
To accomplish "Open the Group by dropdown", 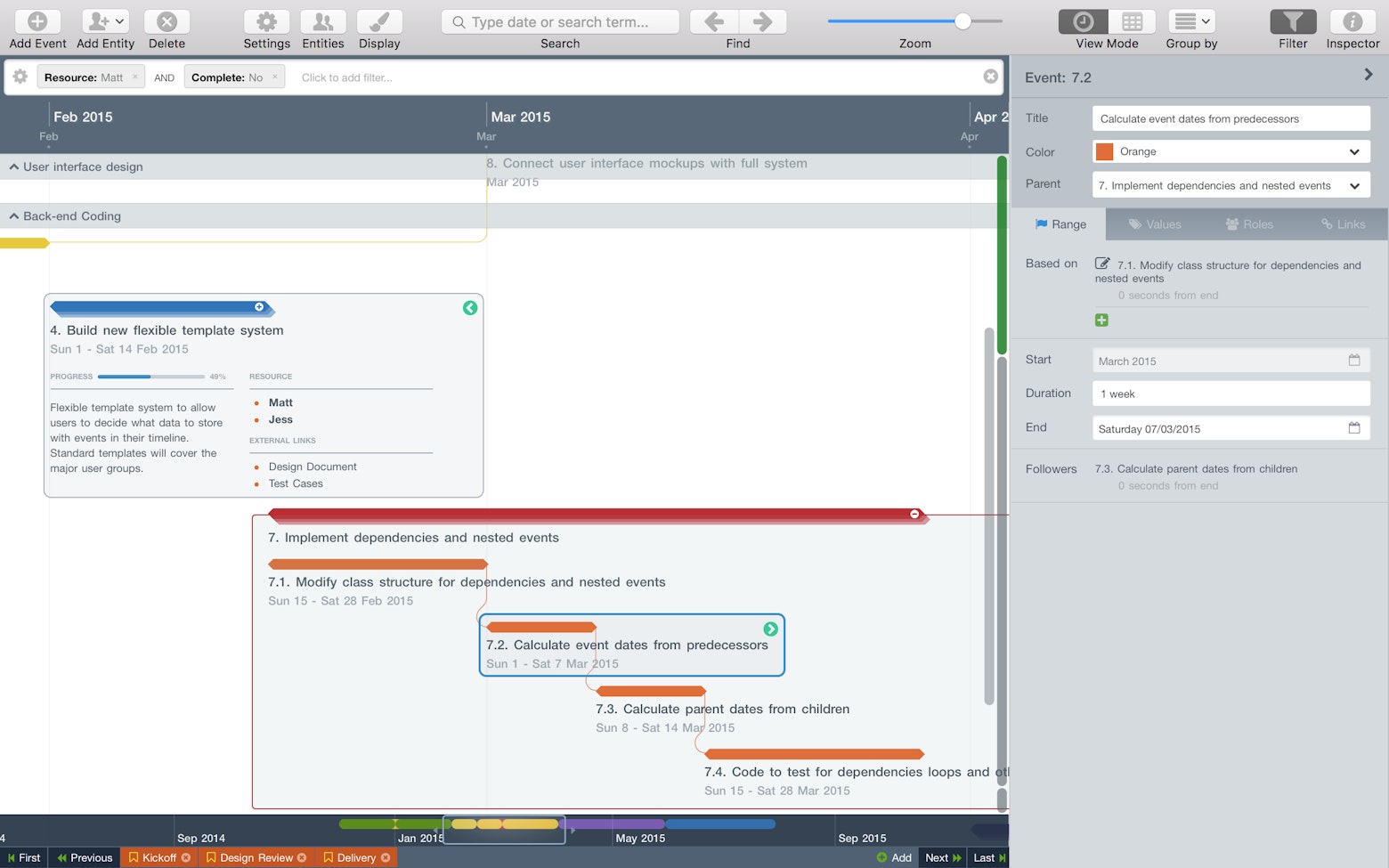I will 1190,20.
